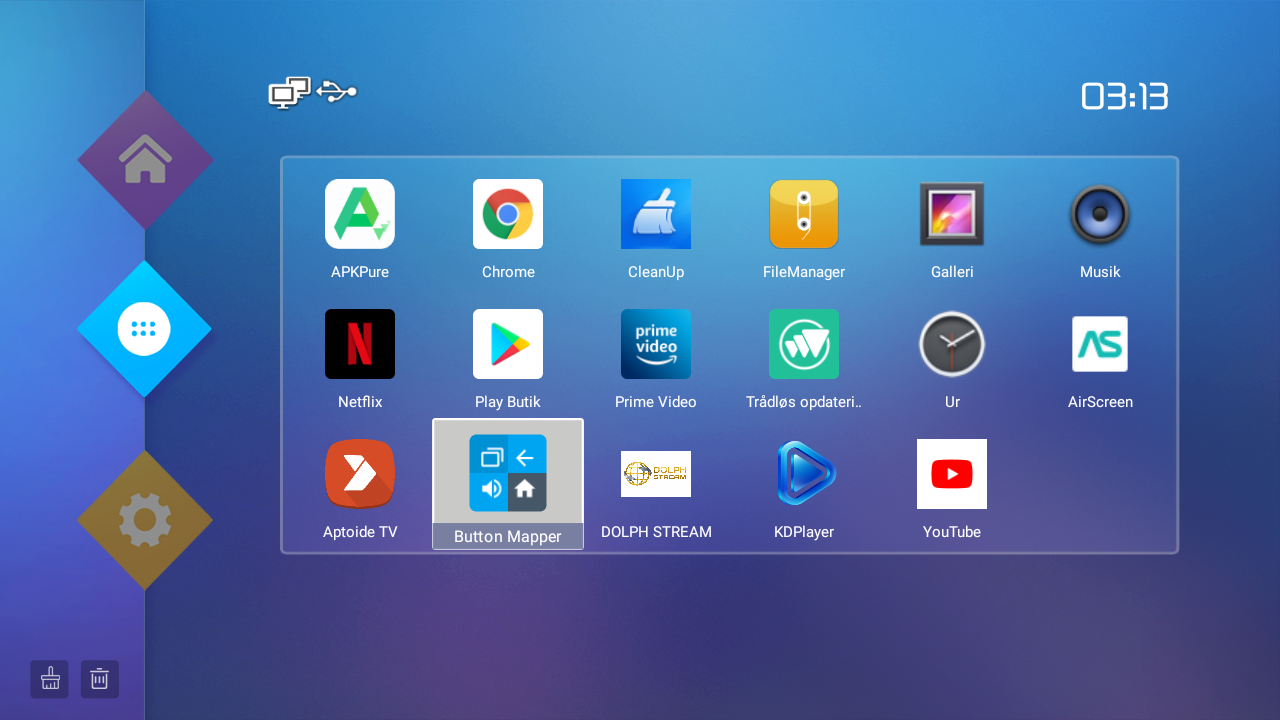Image resolution: width=1280 pixels, height=720 pixels.
Task: Go to Home via sidebar diamond
Action: [x=145, y=160]
